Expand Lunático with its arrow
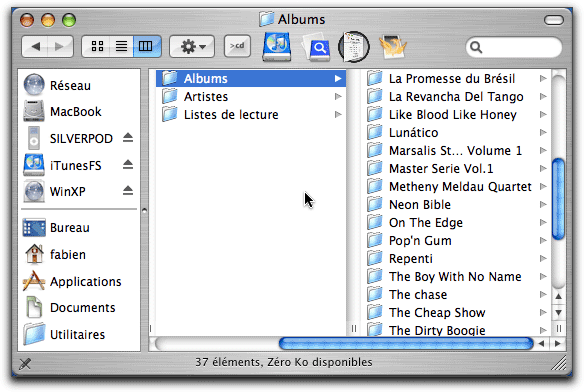Image resolution: width=584 pixels, height=392 pixels. tap(543, 132)
